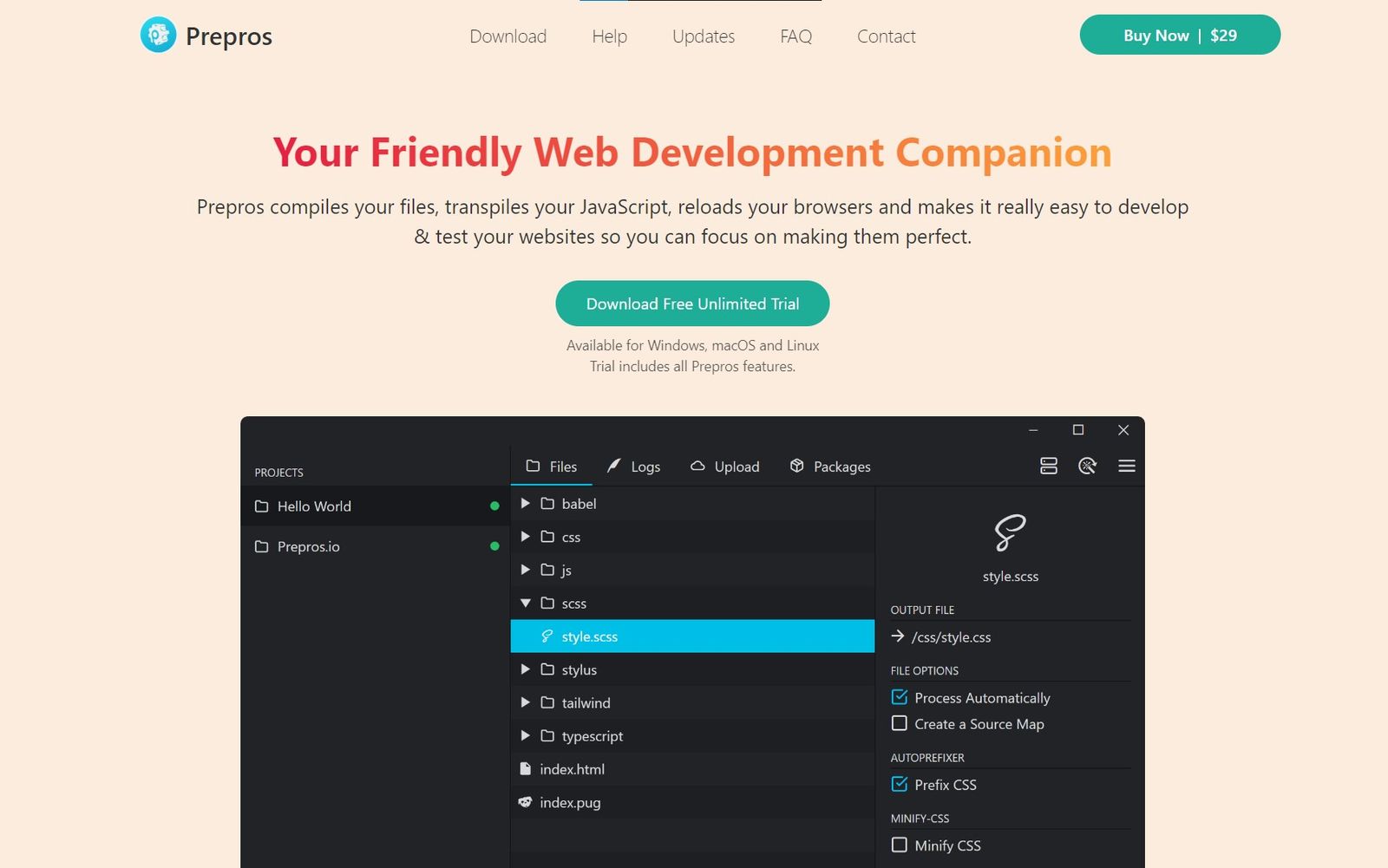Click the arrow icon beside /css/style.css
The height and width of the screenshot is (868, 1388).
(x=897, y=636)
